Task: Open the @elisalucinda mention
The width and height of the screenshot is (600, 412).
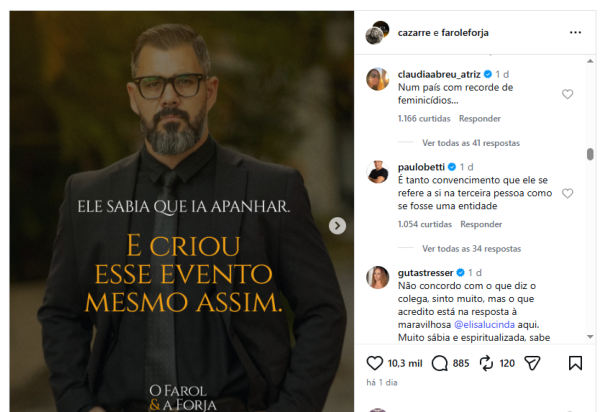Action: (484, 325)
